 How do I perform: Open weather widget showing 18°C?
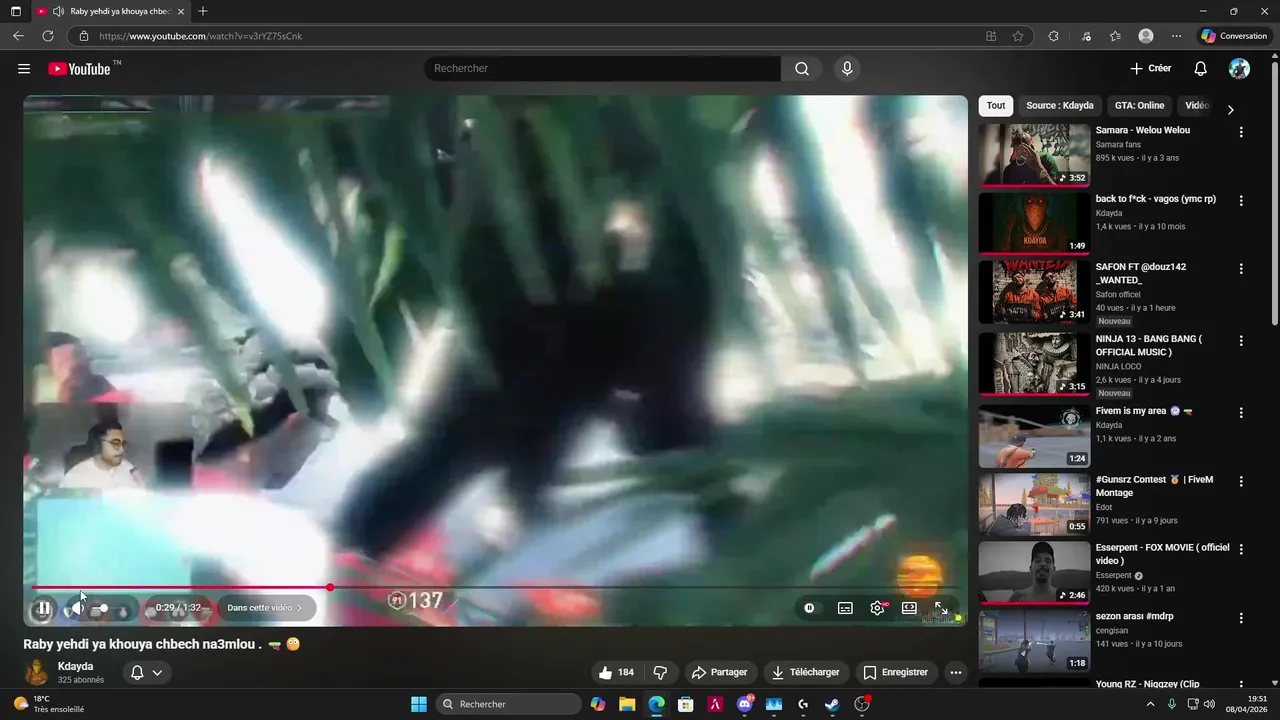49,704
